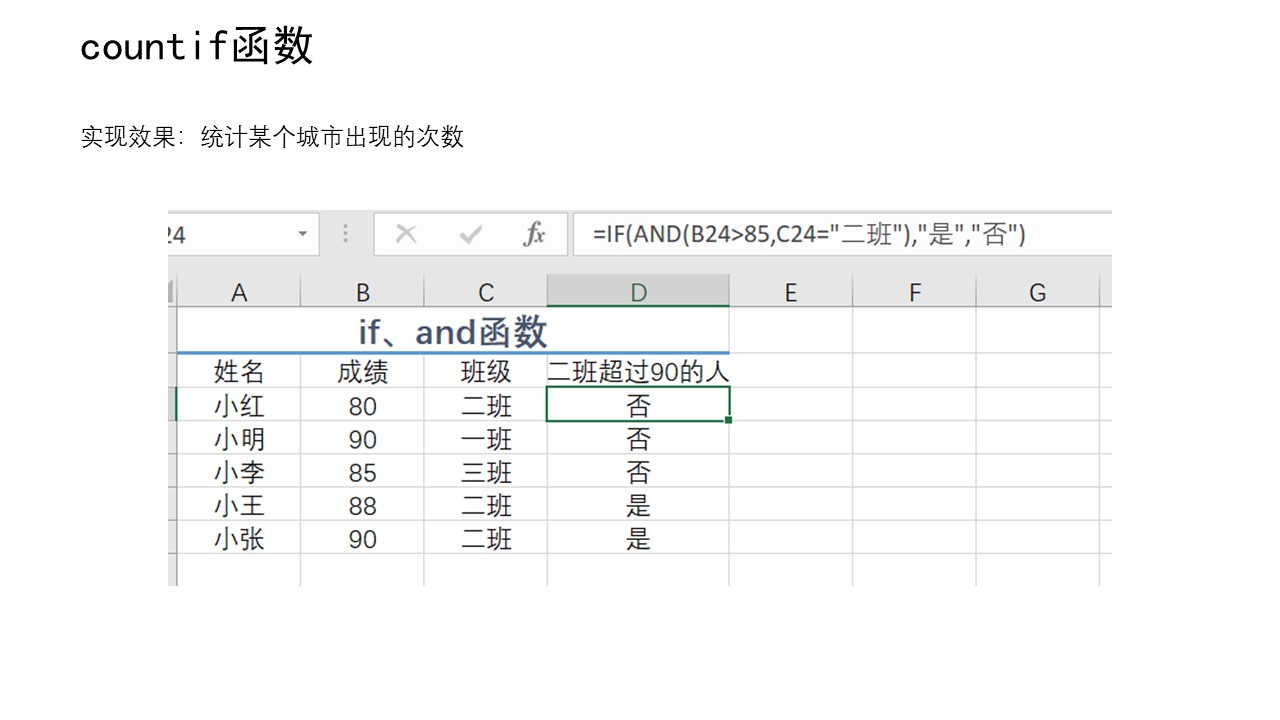Click the formula bar input with IF(AND formula
The height and width of the screenshot is (720, 1280).
tap(842, 235)
